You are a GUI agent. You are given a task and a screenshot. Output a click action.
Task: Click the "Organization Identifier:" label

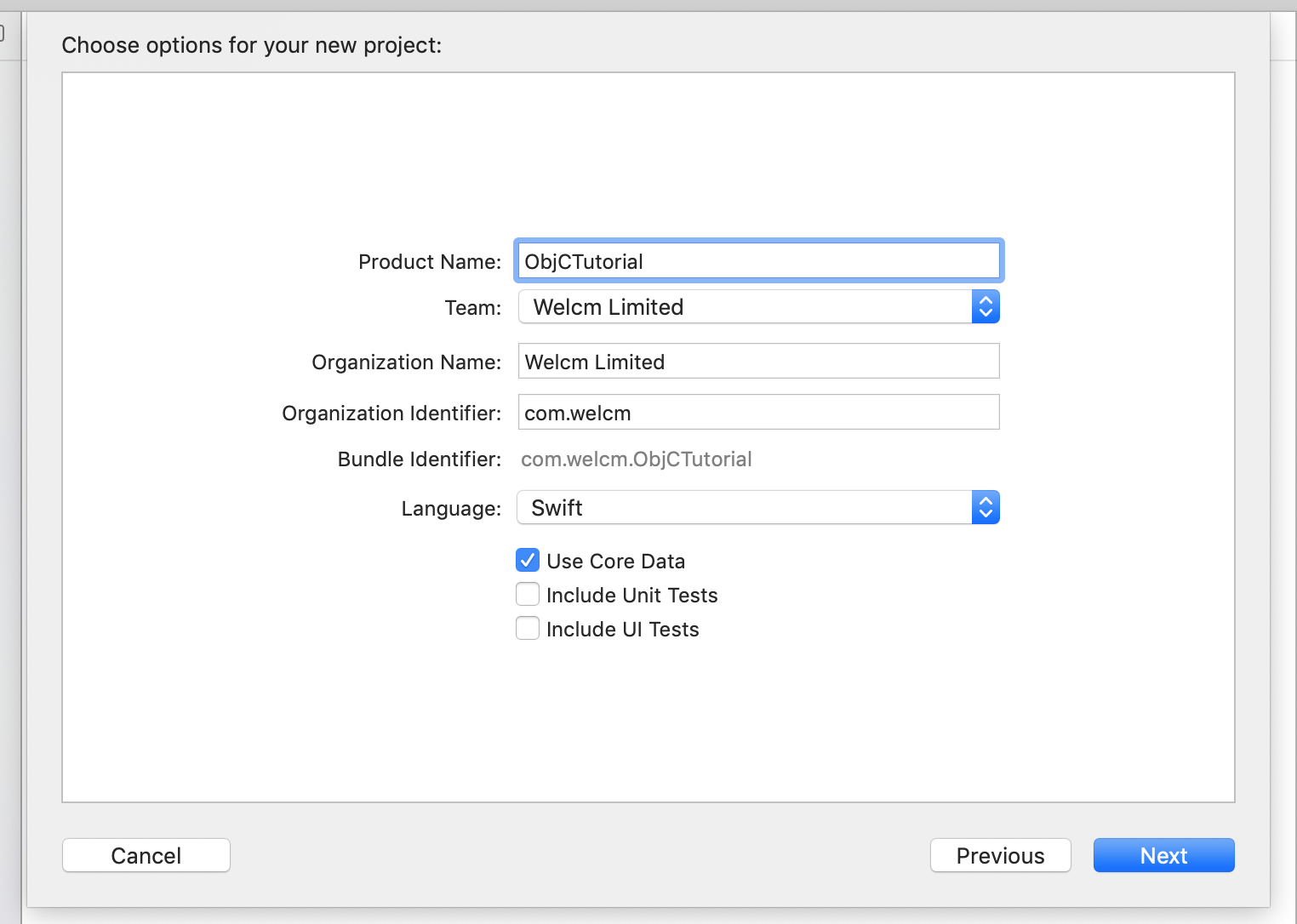[x=391, y=414]
